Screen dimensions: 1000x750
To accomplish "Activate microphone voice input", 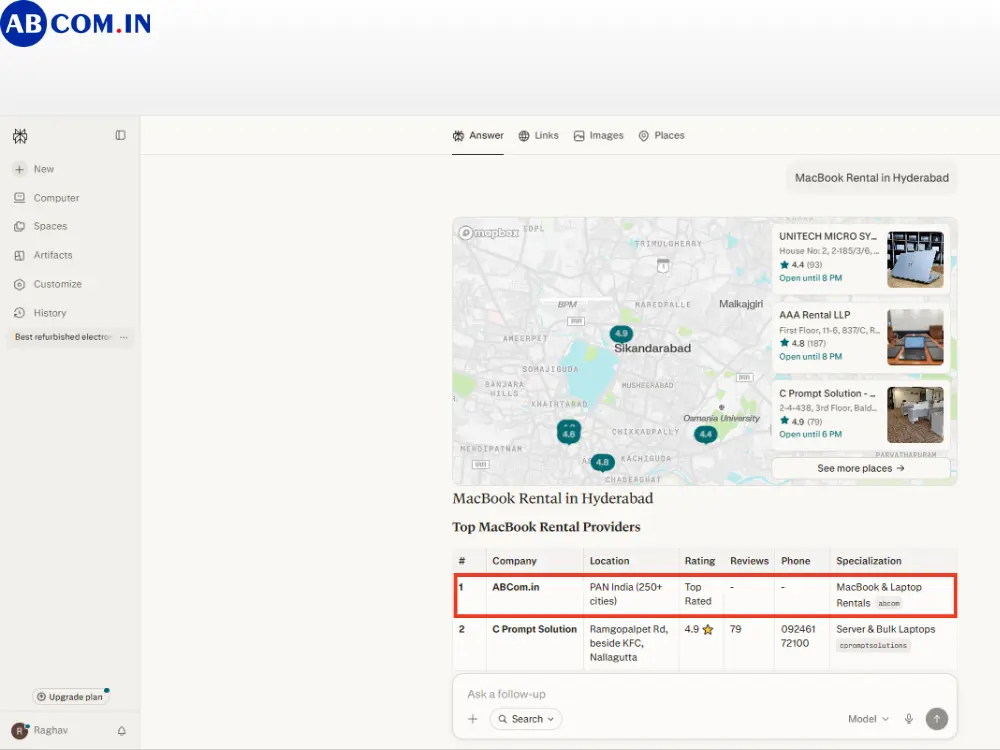I will pos(909,719).
